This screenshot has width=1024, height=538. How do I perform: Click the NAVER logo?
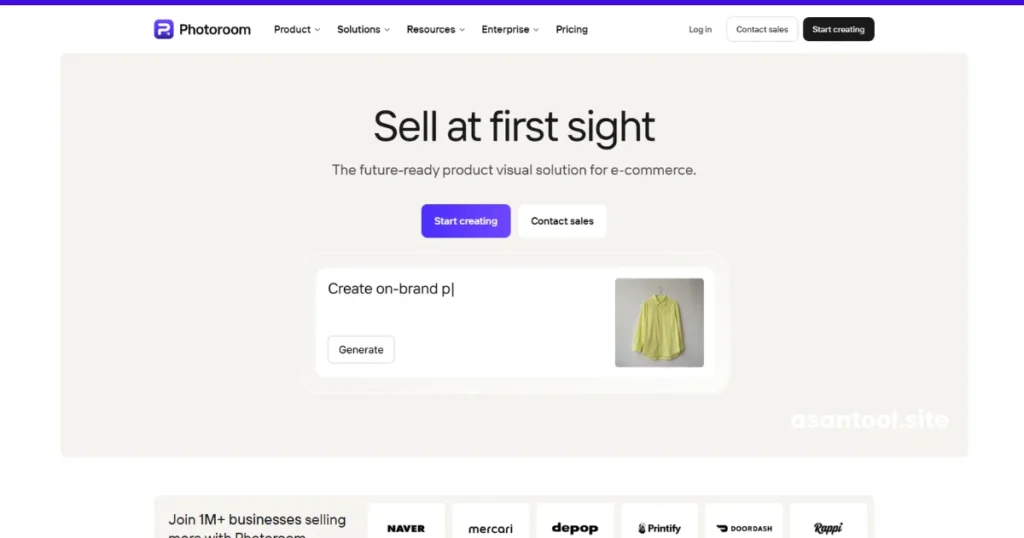coord(406,528)
